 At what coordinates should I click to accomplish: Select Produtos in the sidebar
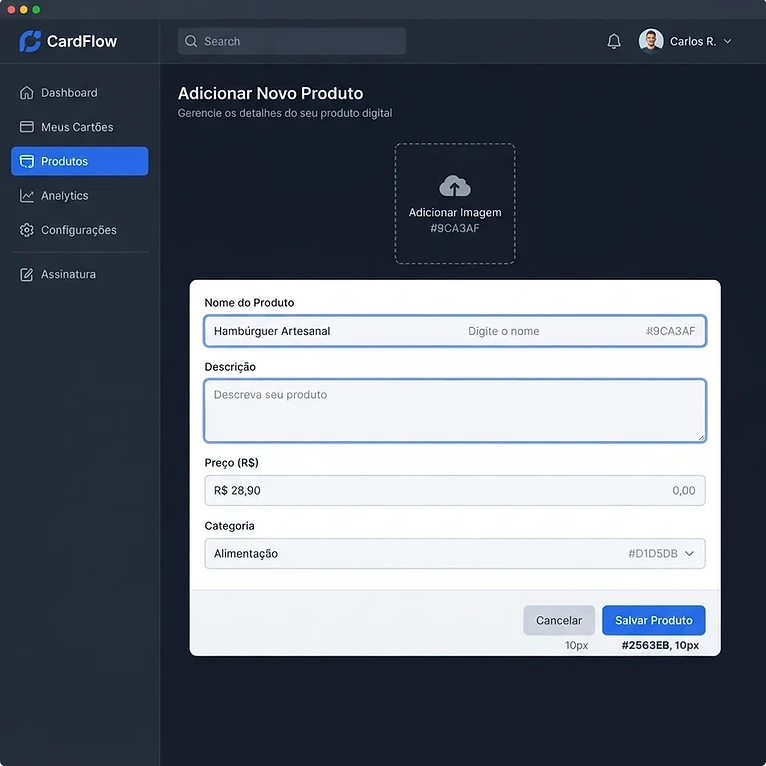79,161
